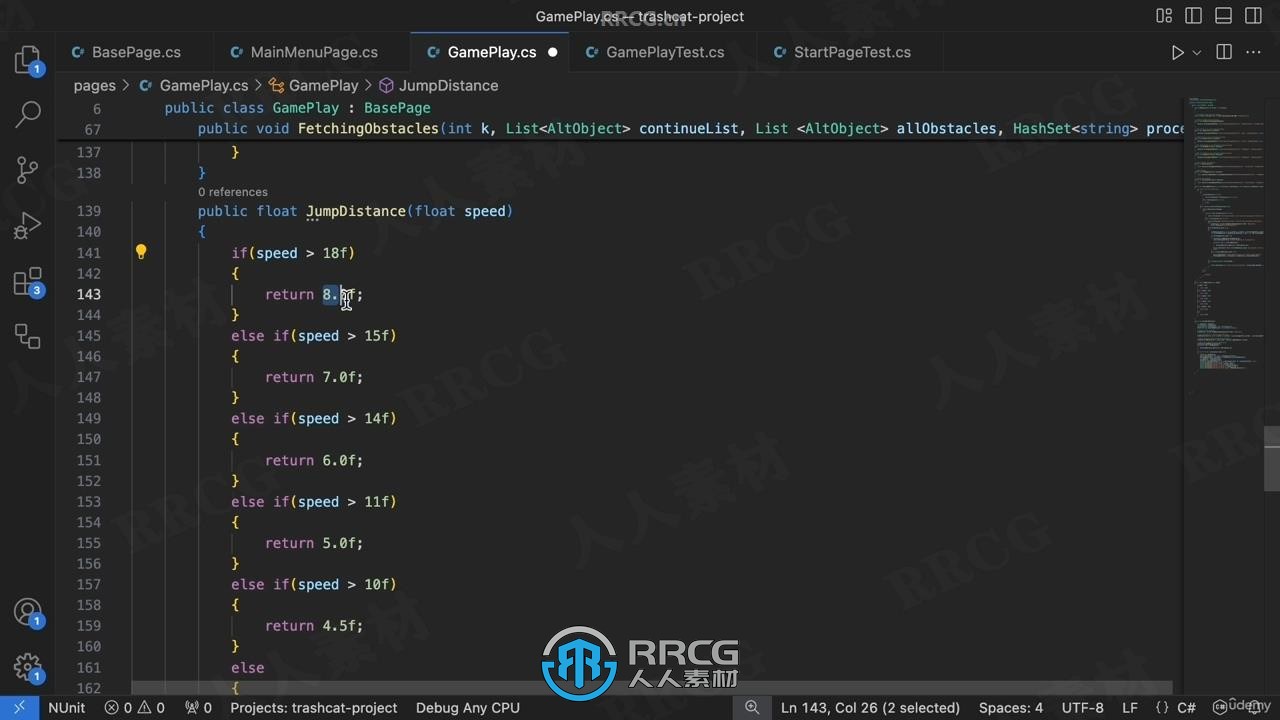Click the curly braces language status icon

[1161, 708]
